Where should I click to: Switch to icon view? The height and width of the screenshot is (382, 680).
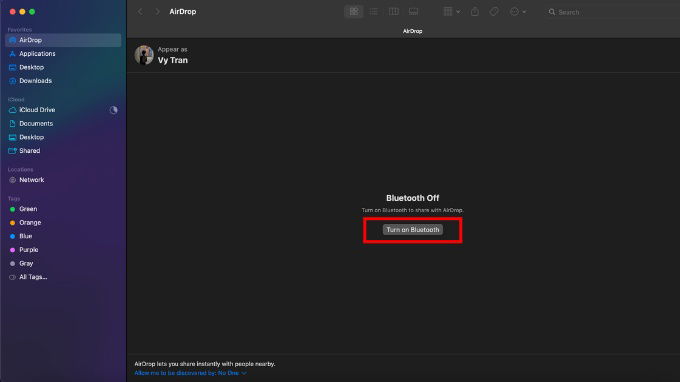[x=354, y=12]
